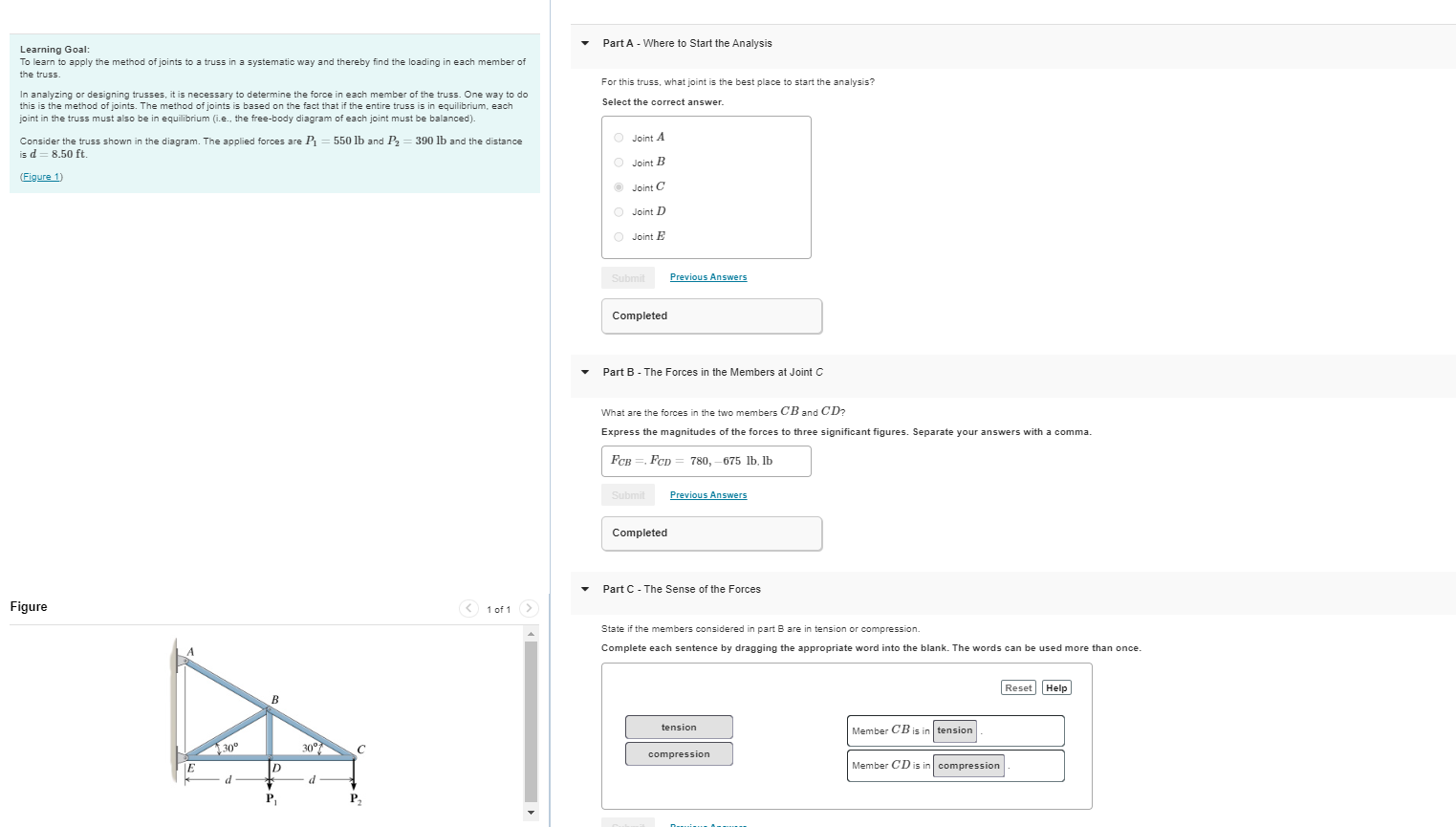
Task: Select the Joint A radio button
Action: pyautogui.click(x=619, y=137)
